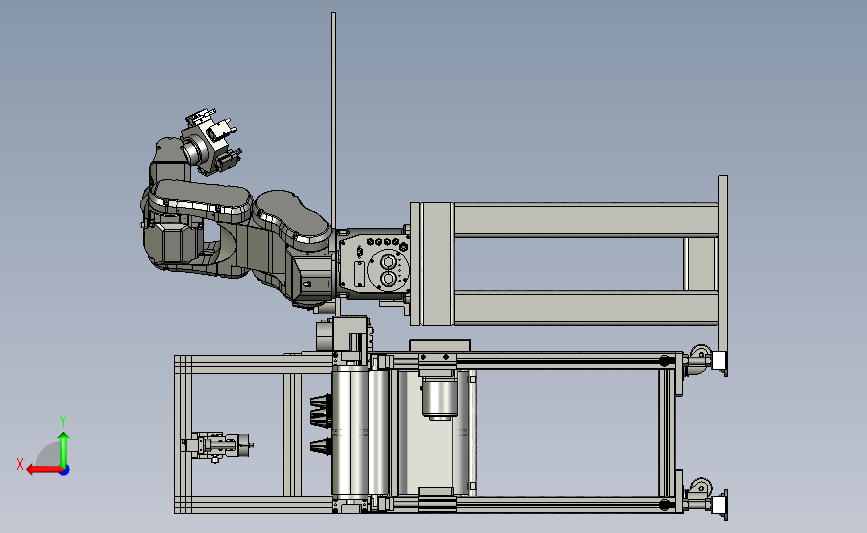This screenshot has height=533, width=867.
Task: Select the tall thin vertical rod
Action: (x=333, y=119)
